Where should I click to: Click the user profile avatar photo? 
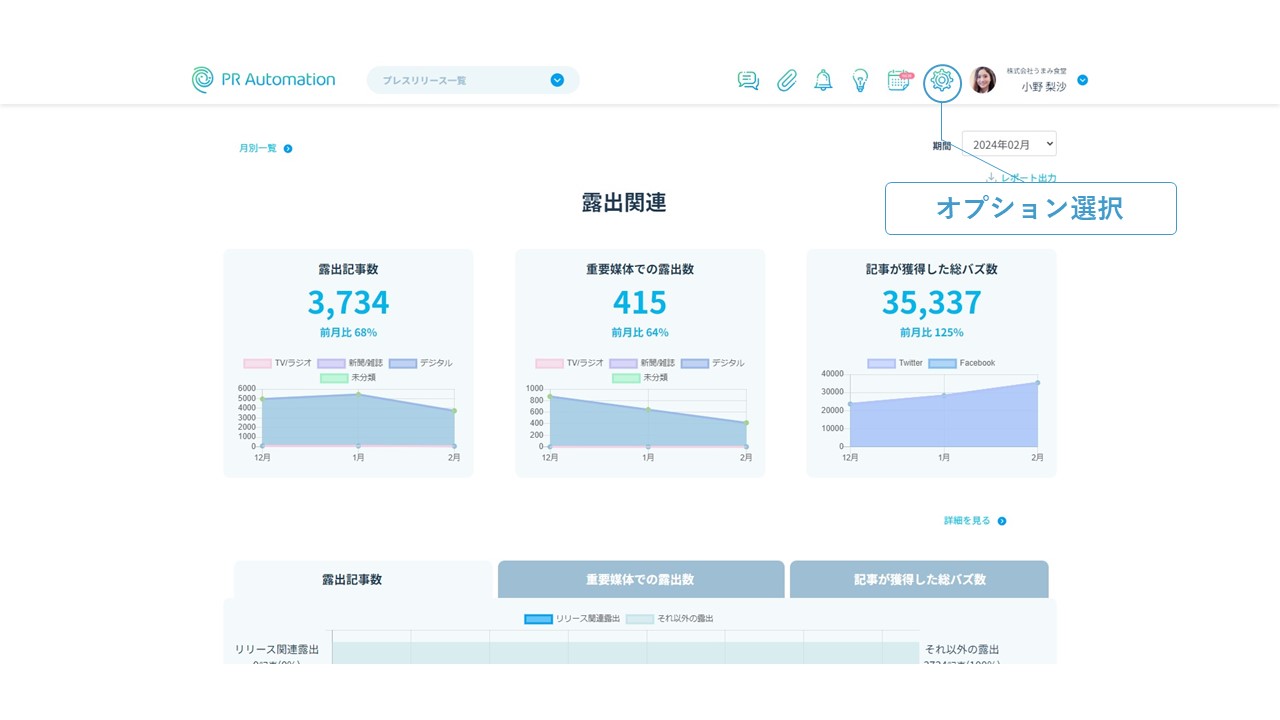click(x=983, y=80)
